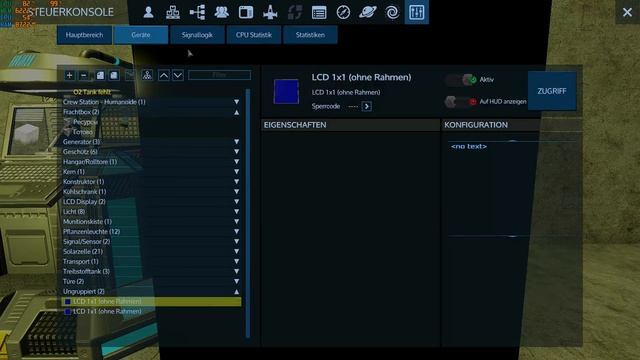Image resolution: width=640 pixels, height=360 pixels.
Task: Click the O2 Tank fehlt warning text
Action: (92, 92)
